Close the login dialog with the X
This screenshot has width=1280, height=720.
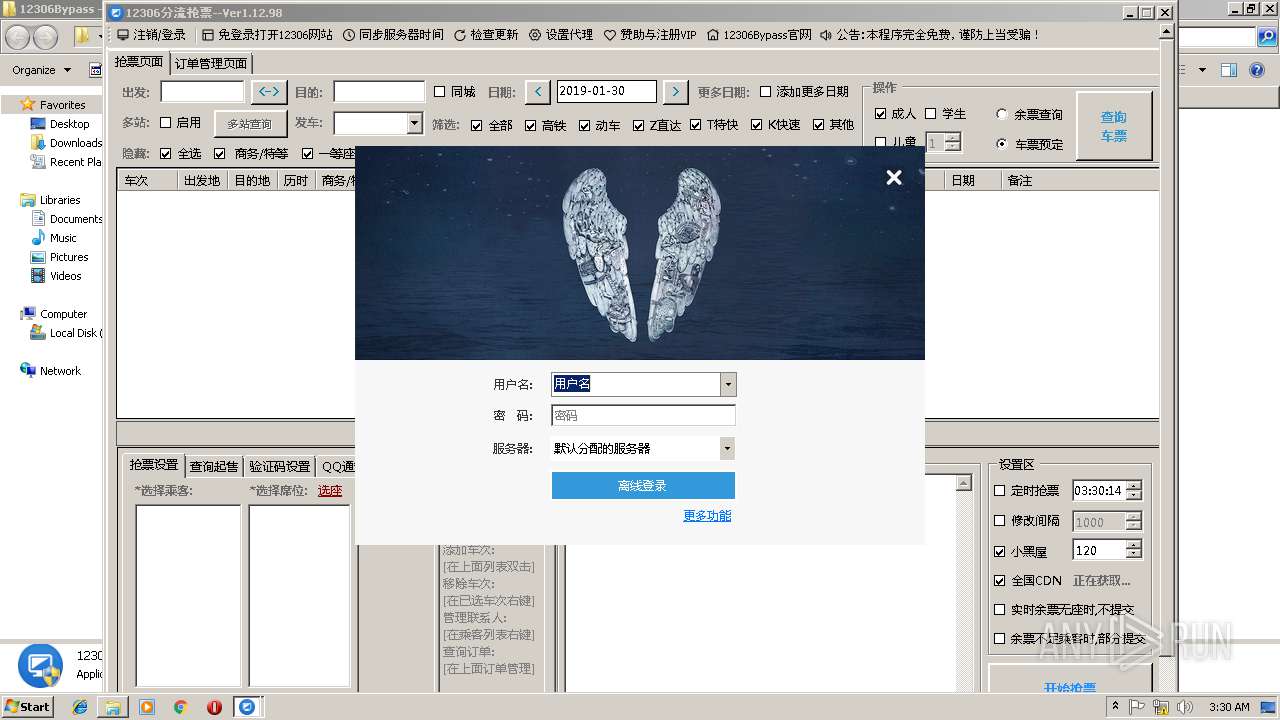tap(894, 177)
